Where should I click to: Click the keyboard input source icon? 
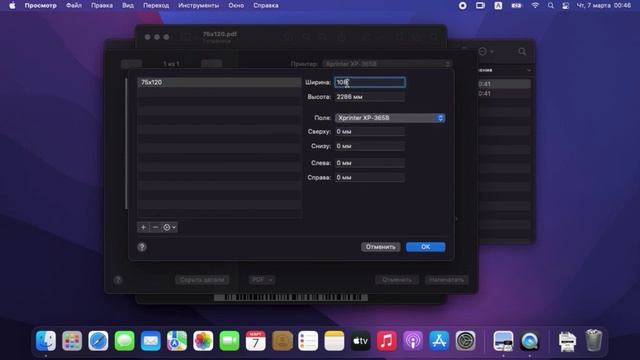(498, 6)
